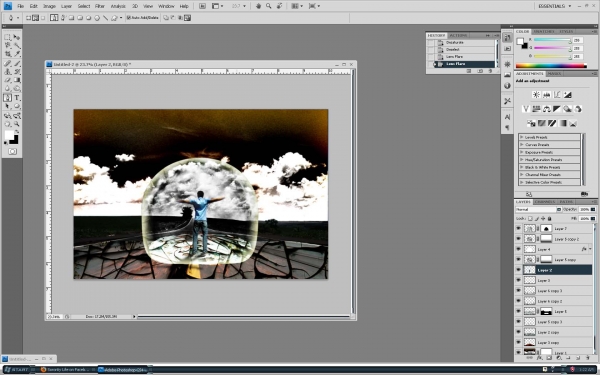
Task: Select the Lasso tool
Action: [x=7, y=46]
